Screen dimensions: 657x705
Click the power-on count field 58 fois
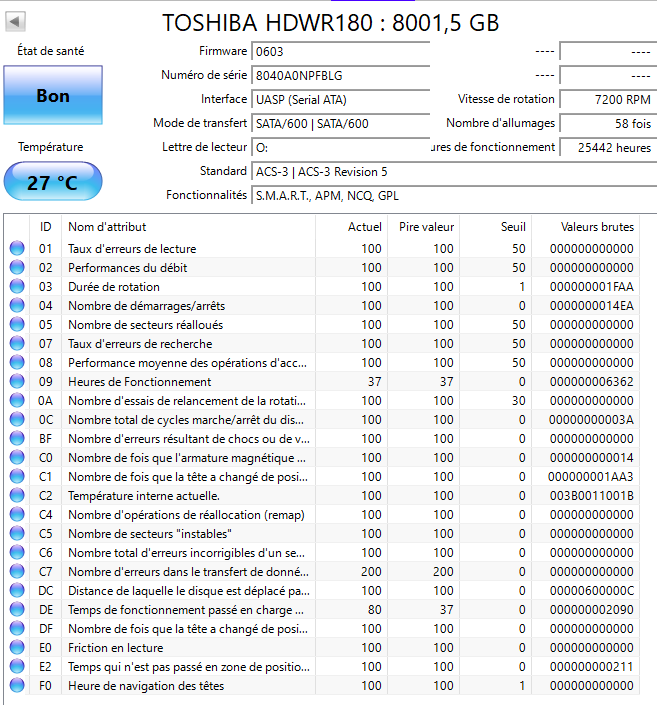(608, 124)
